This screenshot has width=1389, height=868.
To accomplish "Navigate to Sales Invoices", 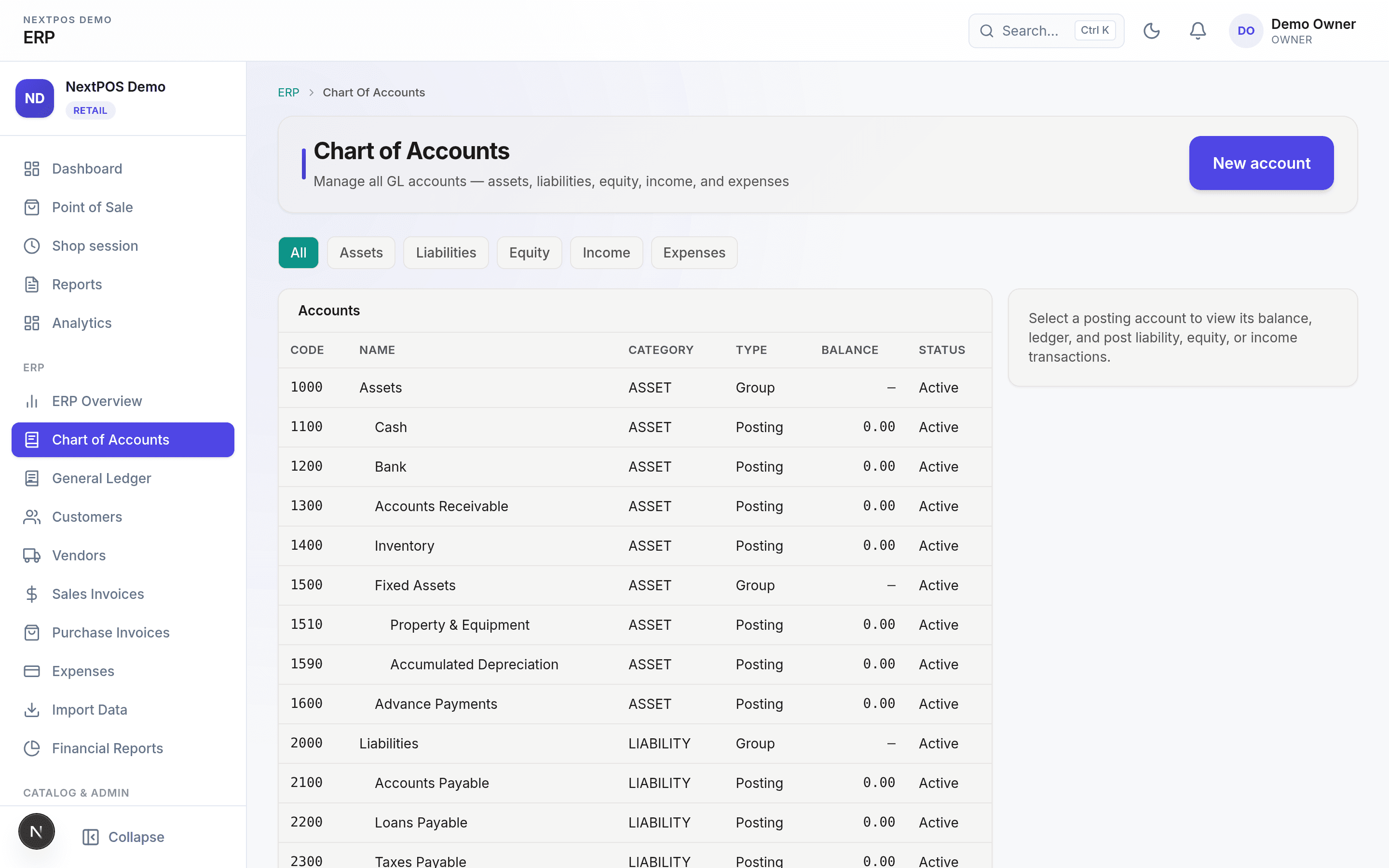I will pos(123,594).
